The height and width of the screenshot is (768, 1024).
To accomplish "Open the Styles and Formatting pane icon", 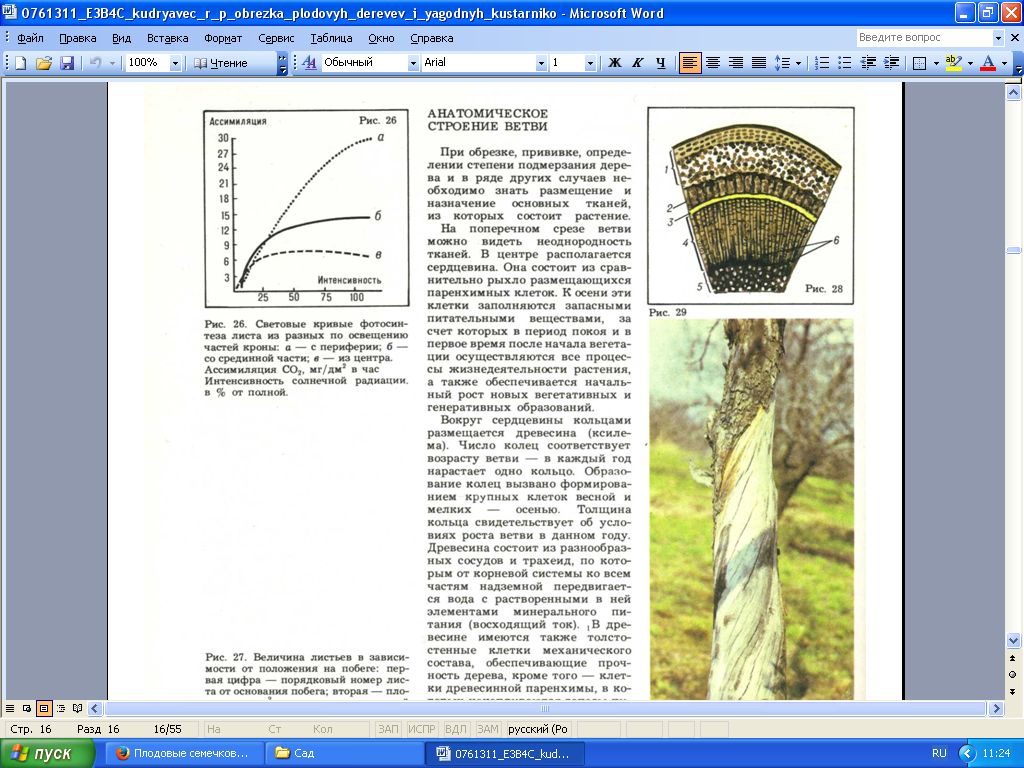I will tap(309, 62).
